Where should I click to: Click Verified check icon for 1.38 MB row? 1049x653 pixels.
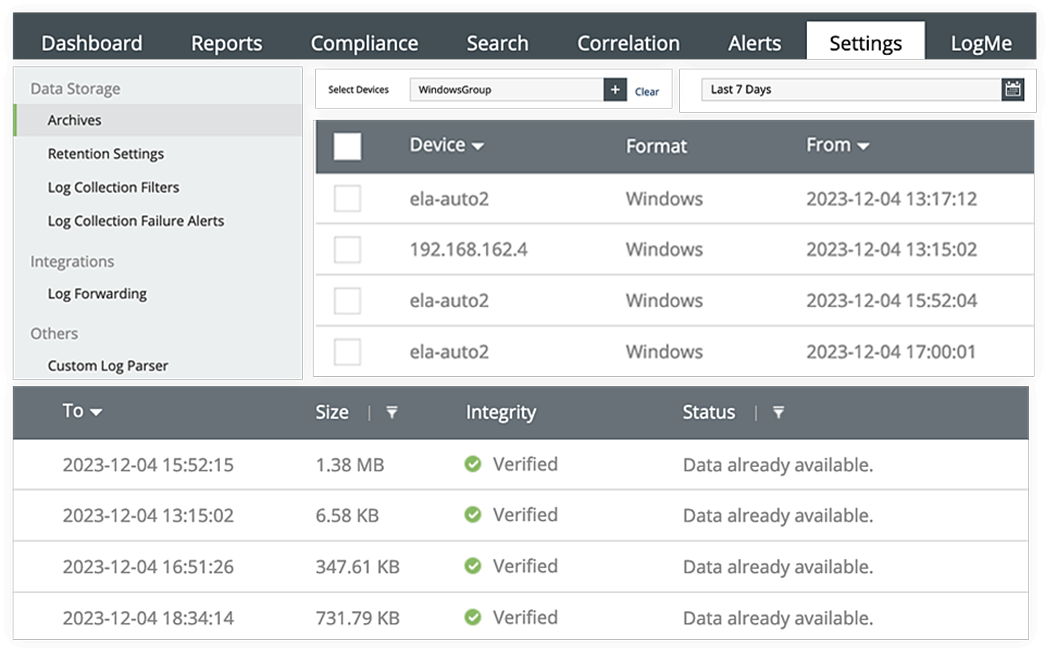click(x=473, y=464)
